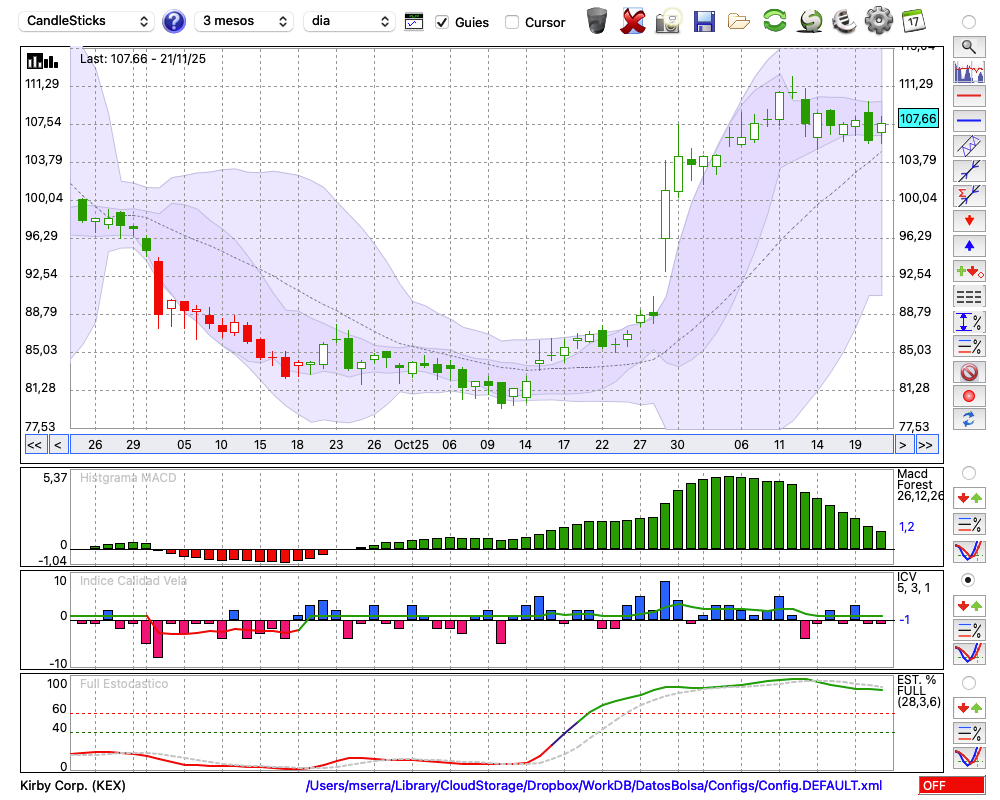
Task: Click the blue floppy disk save icon
Action: coord(704,21)
